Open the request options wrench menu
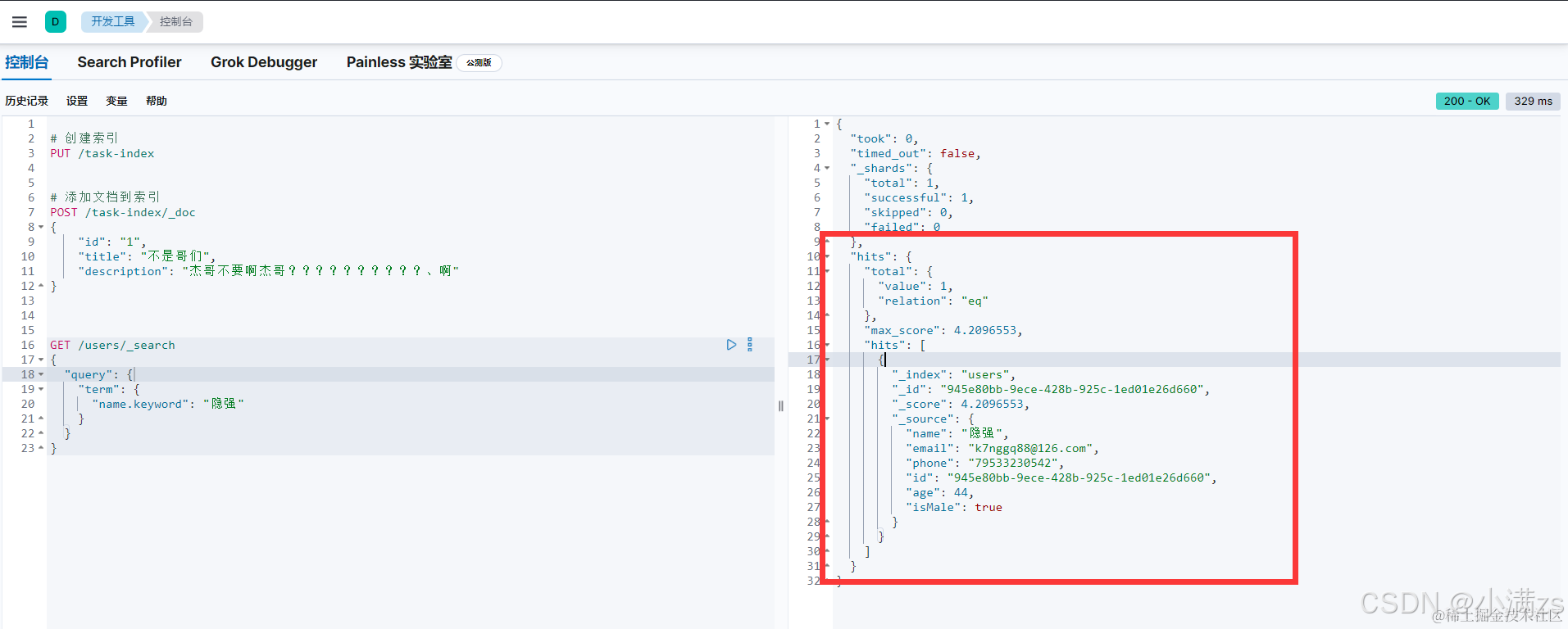 (750, 345)
